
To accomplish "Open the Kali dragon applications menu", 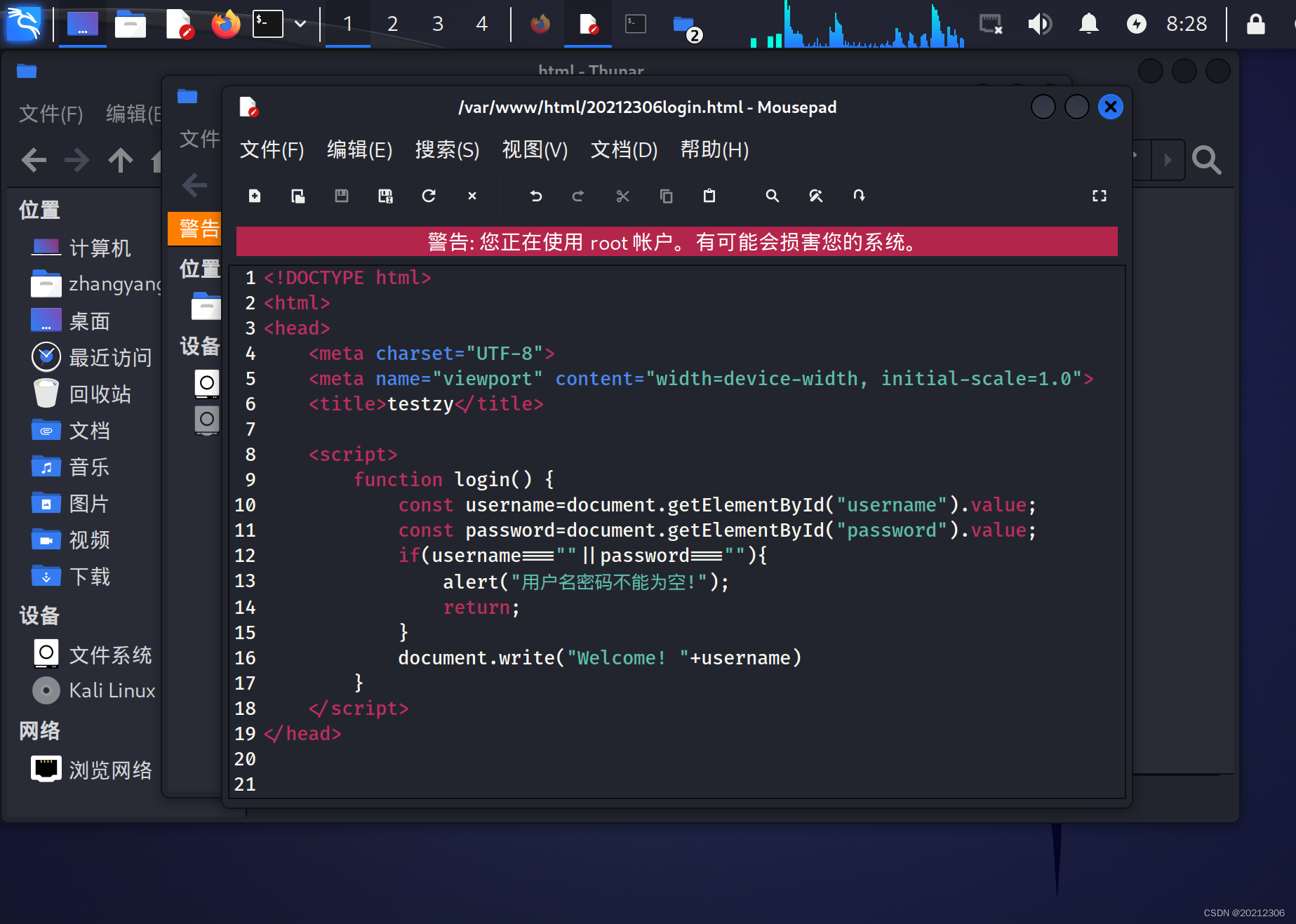I will (x=25, y=23).
